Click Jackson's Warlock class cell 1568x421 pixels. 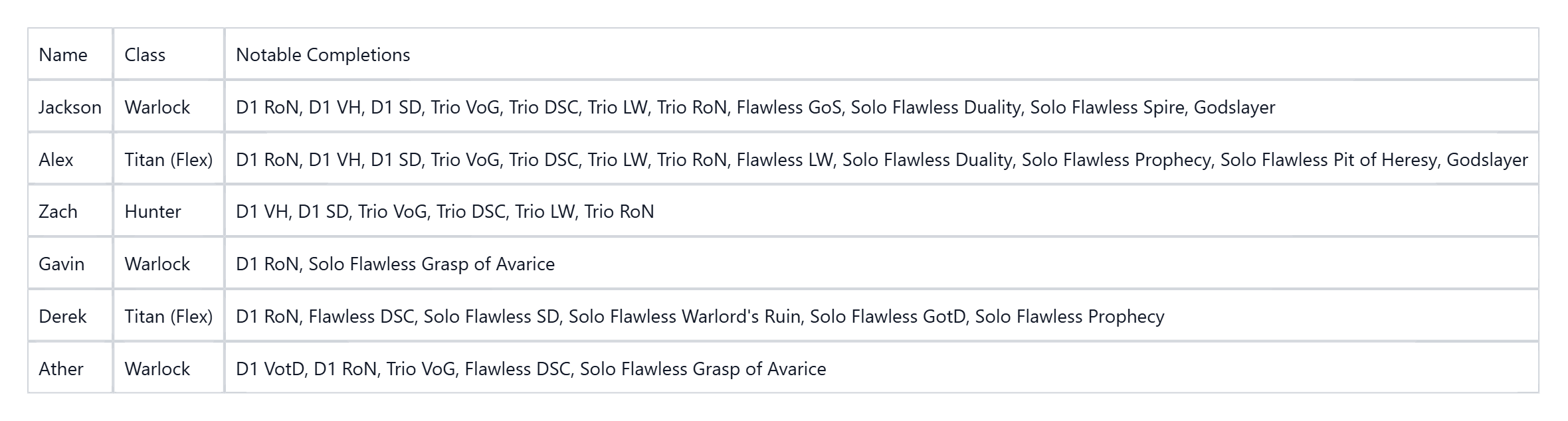[x=157, y=107]
